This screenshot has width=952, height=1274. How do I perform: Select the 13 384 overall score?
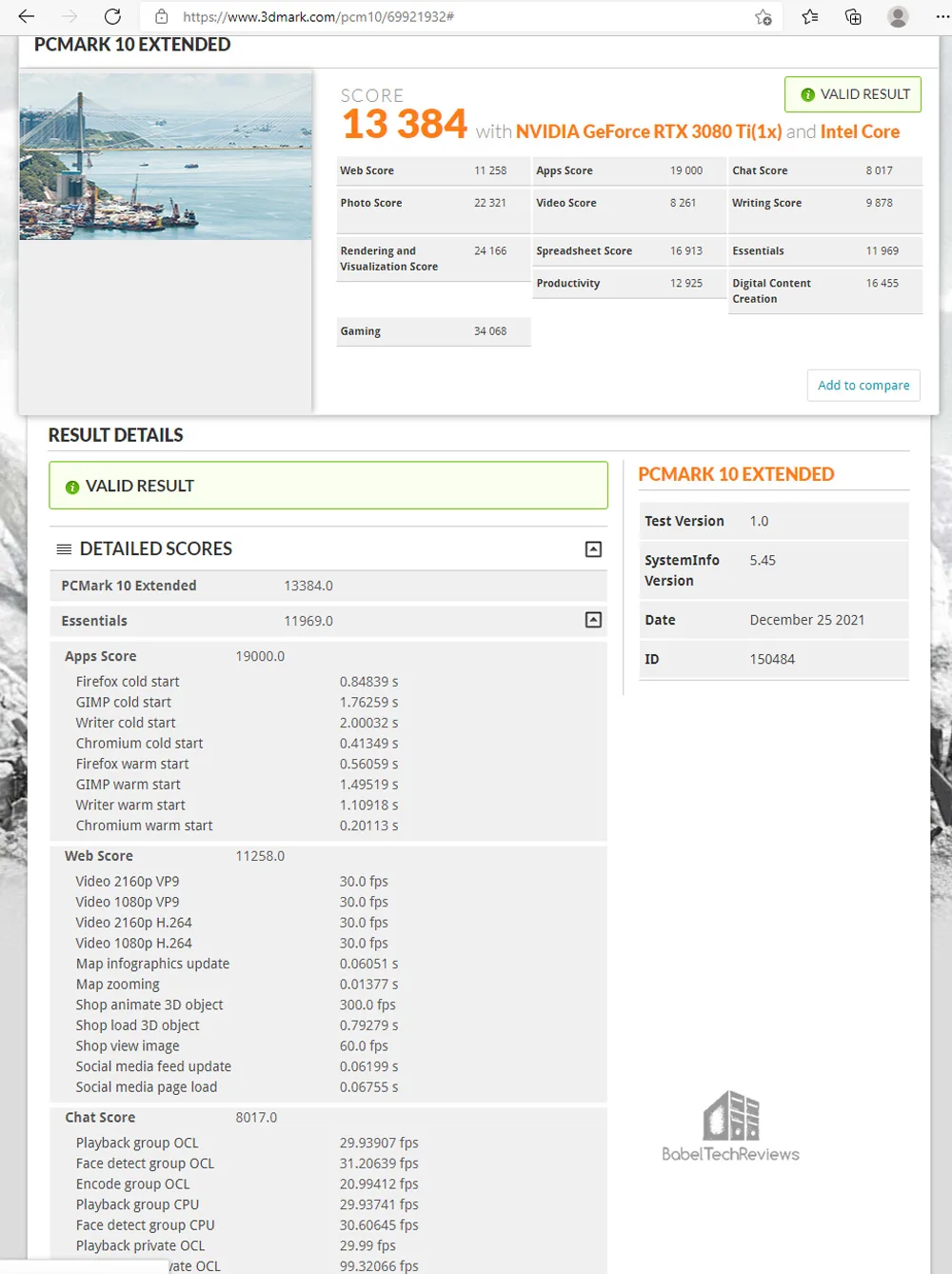pyautogui.click(x=405, y=124)
